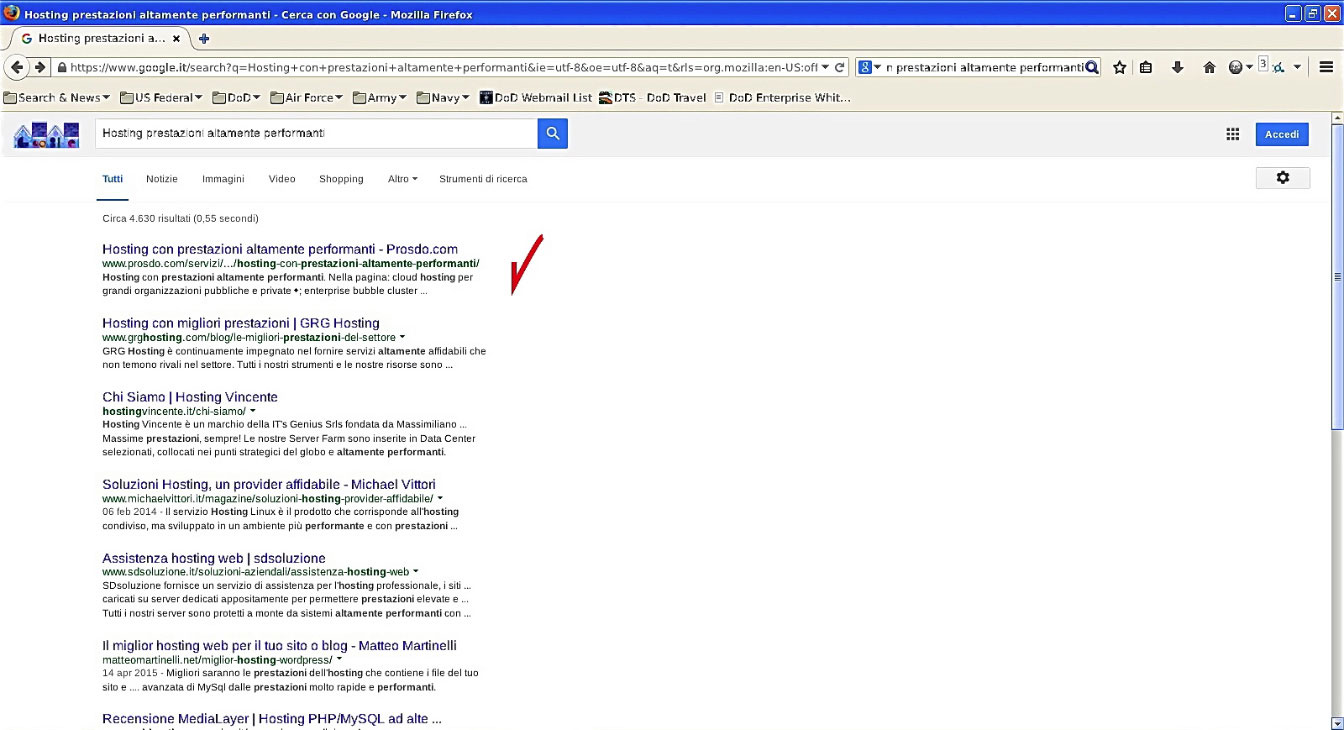Open Downloads with the down arrow icon
The width and height of the screenshot is (1344, 730).
[1178, 67]
